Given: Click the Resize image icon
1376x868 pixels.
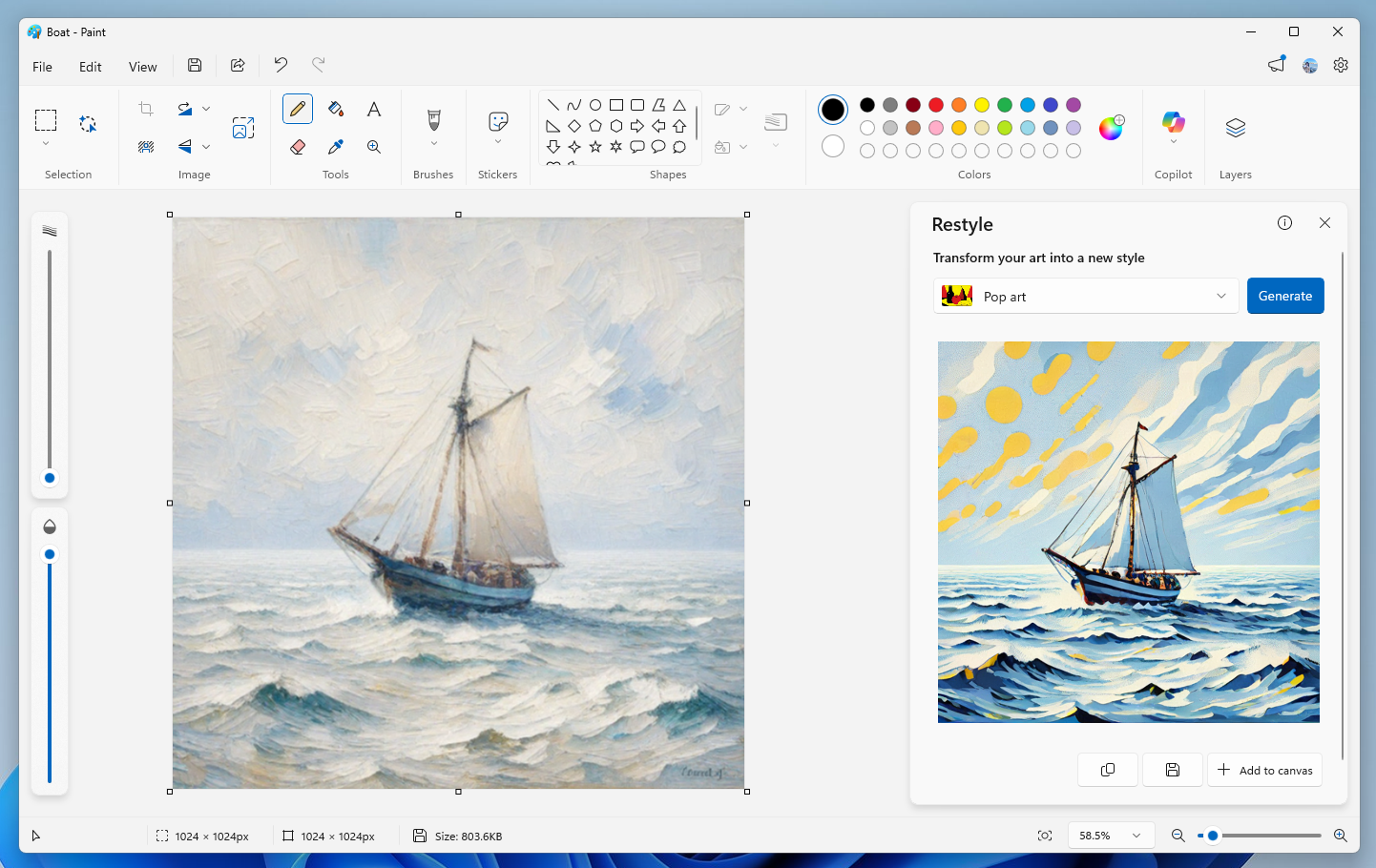Looking at the screenshot, I should 243,127.
